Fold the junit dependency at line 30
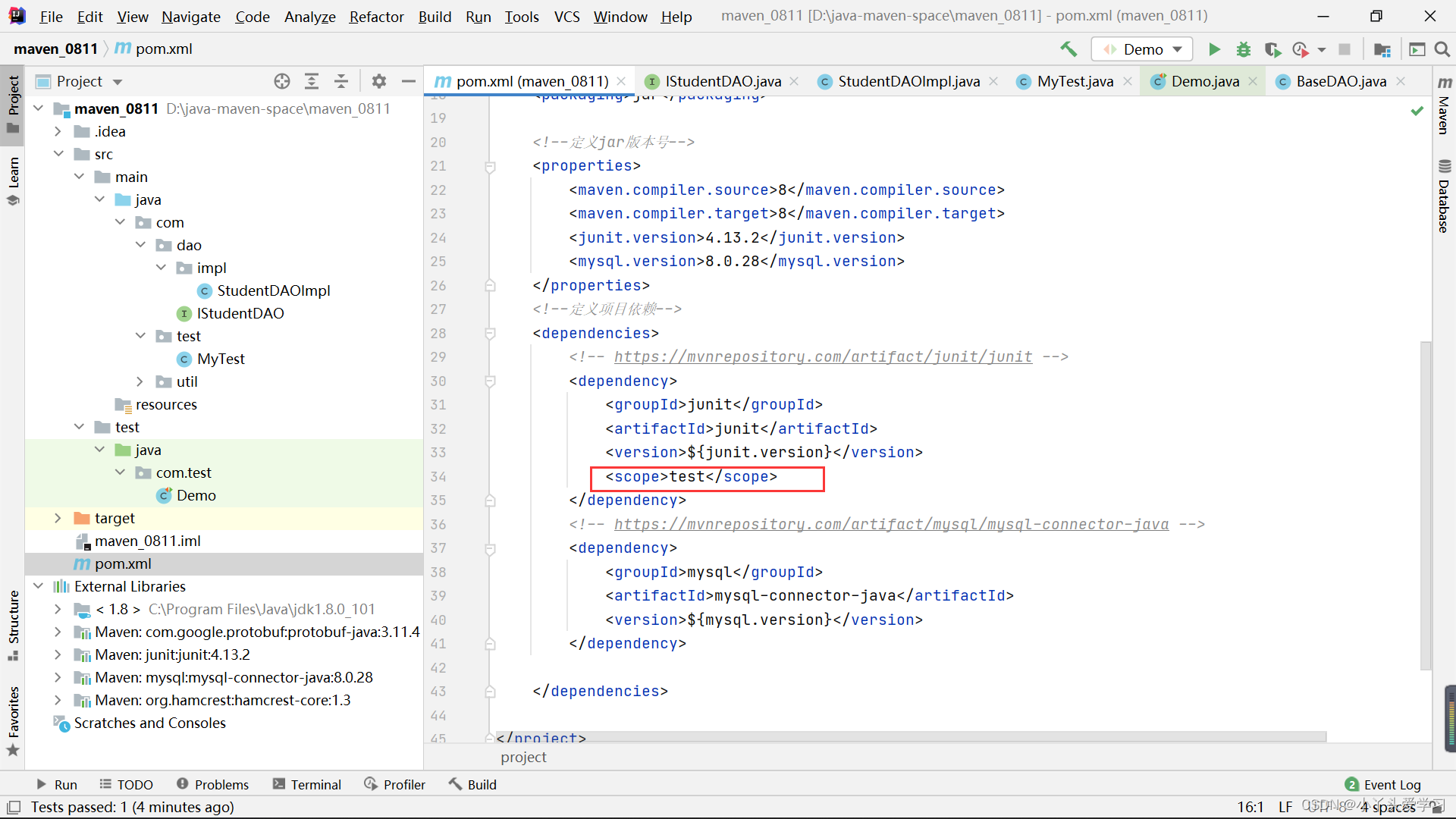This screenshot has width=1456, height=819. (490, 381)
